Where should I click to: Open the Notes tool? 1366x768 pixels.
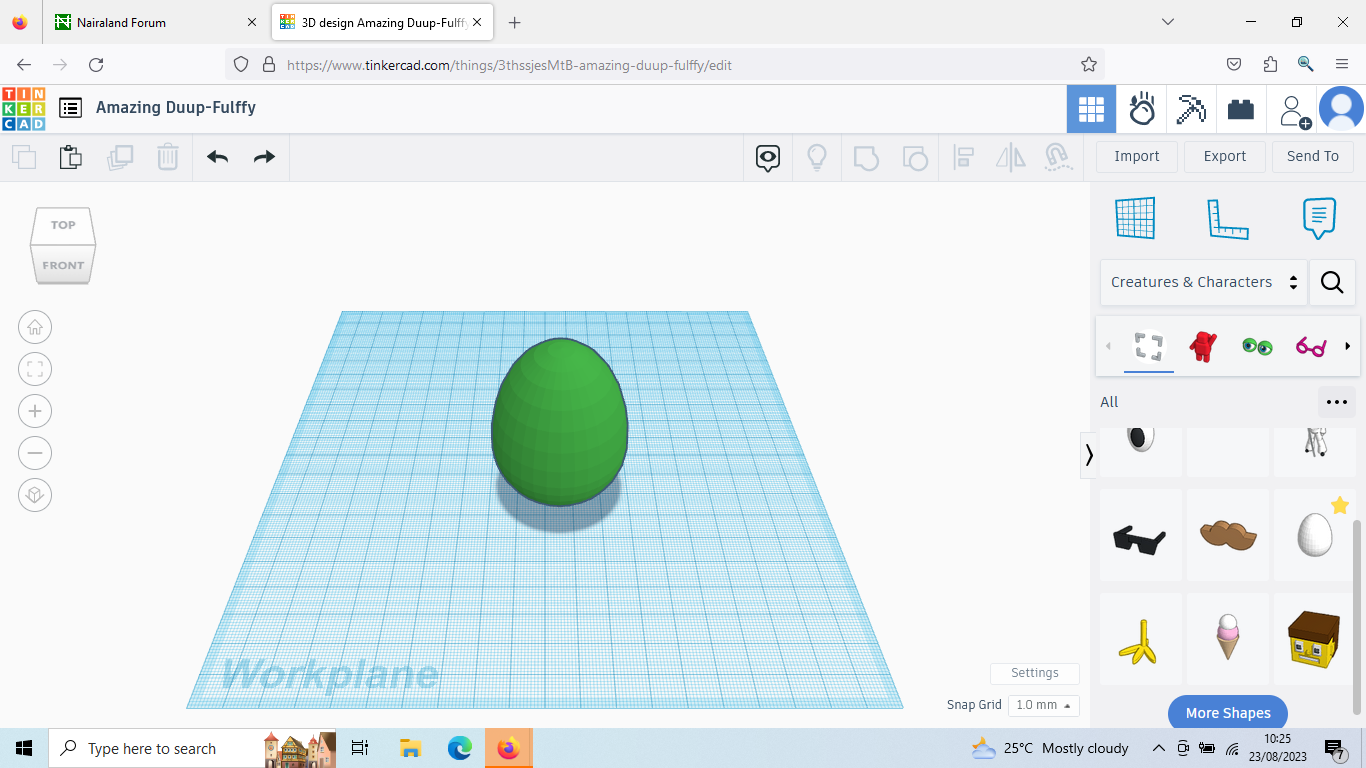[1319, 218]
